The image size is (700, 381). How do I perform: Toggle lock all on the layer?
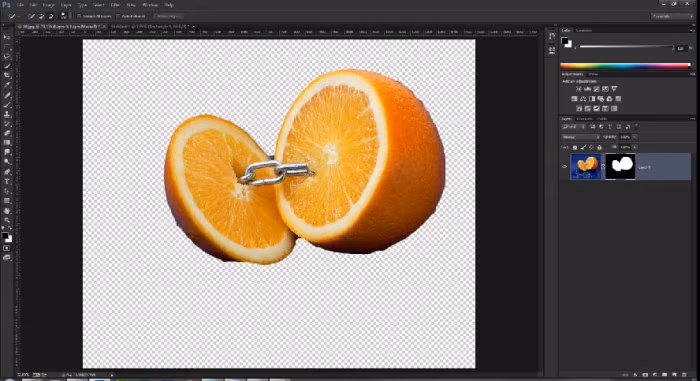coord(599,147)
